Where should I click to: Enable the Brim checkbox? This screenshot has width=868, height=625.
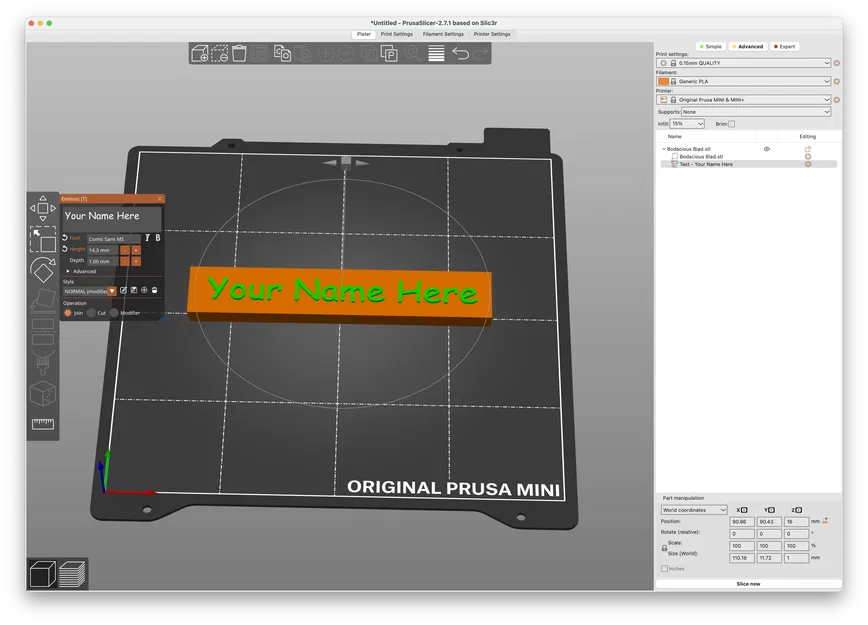(x=731, y=124)
